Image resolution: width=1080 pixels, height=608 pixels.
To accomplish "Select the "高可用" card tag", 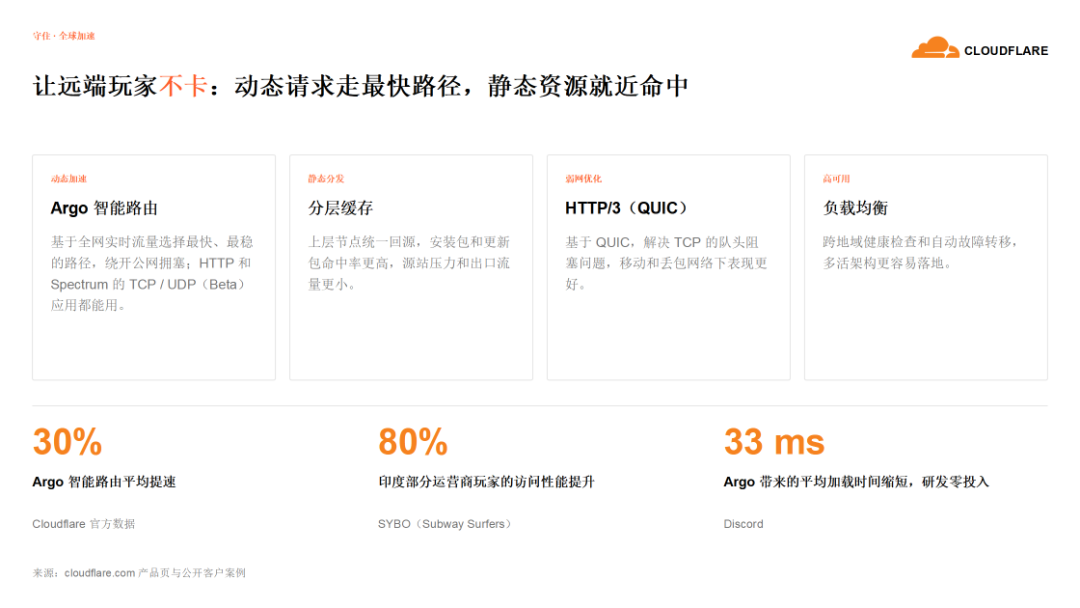I will pos(836,179).
